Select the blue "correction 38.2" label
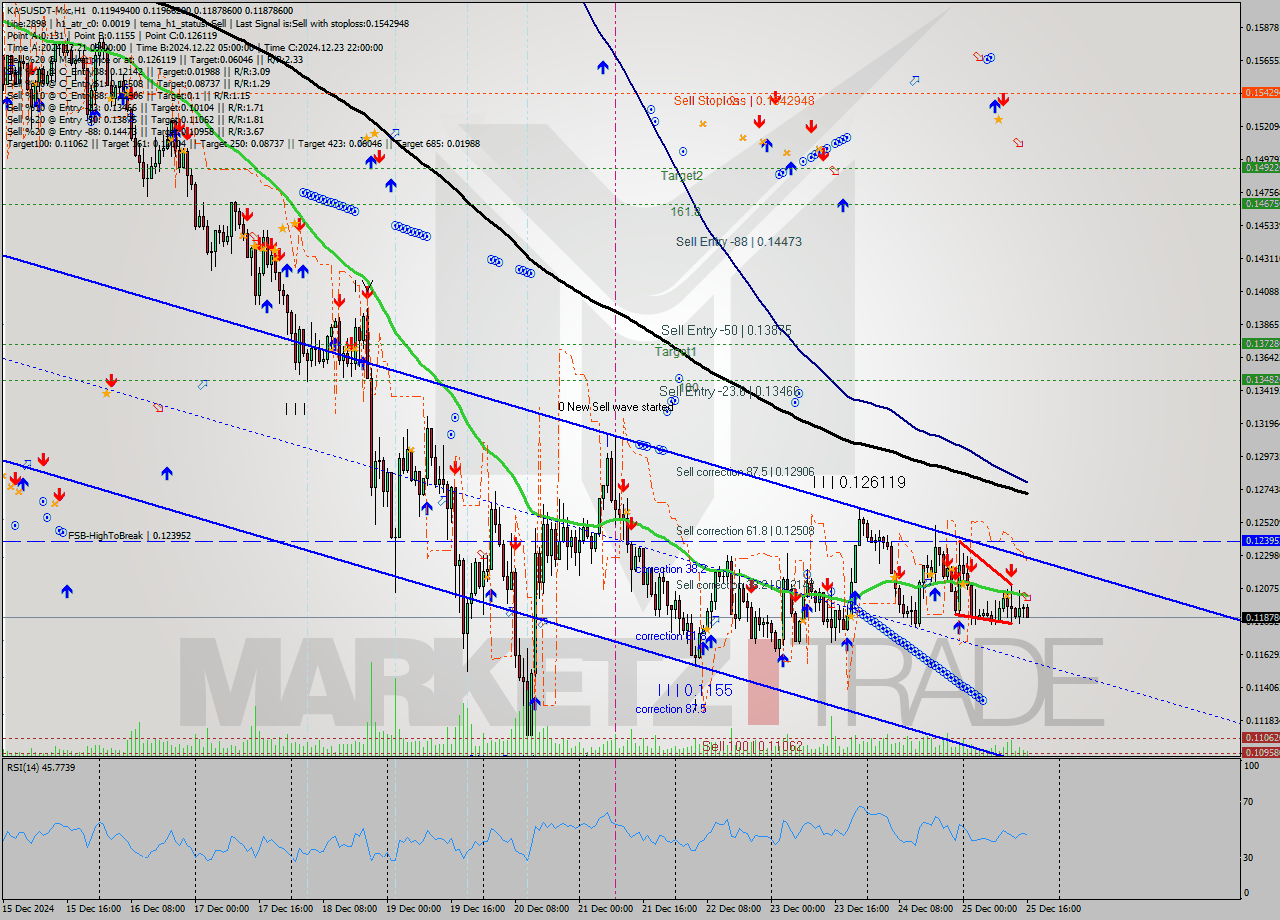 click(671, 569)
